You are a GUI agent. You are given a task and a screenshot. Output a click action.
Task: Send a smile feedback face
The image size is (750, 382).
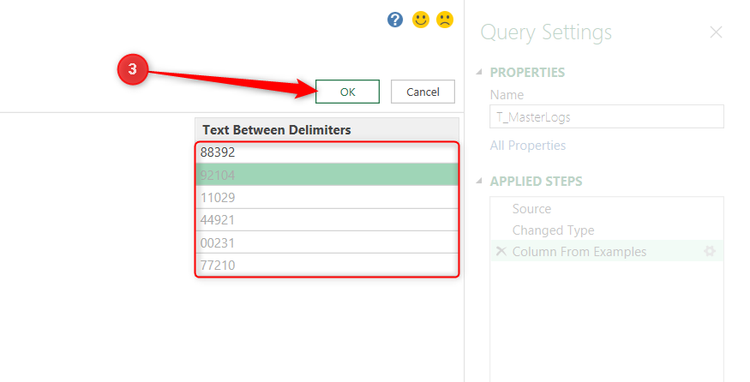click(420, 20)
